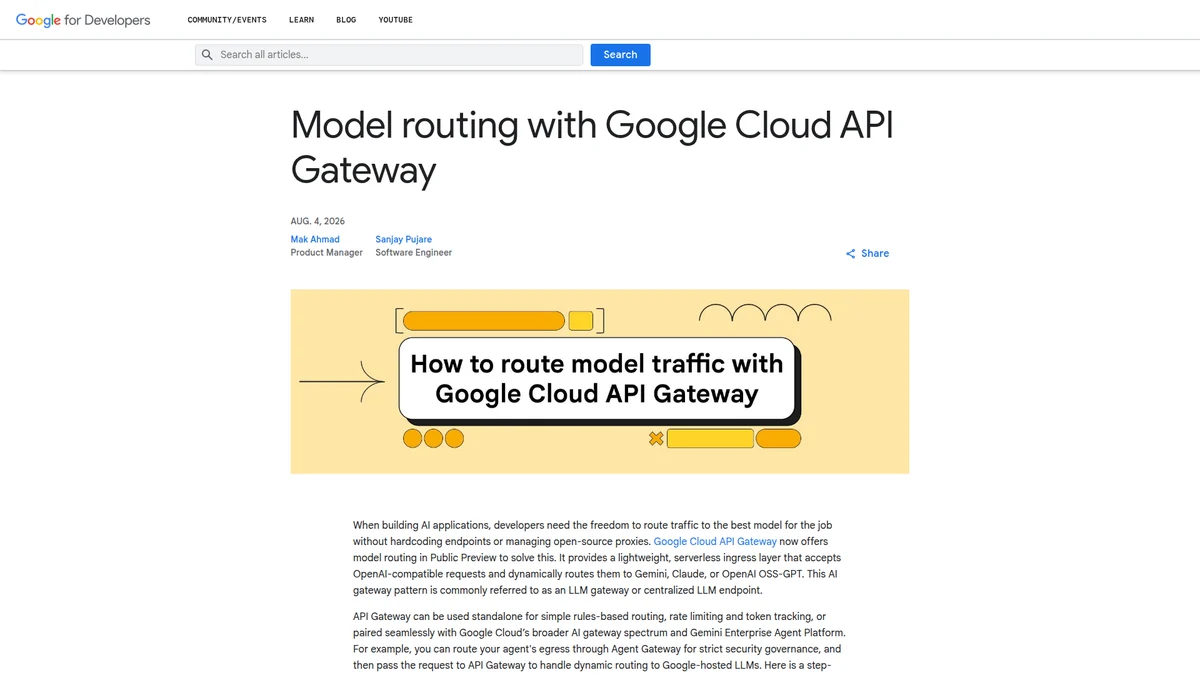Image resolution: width=1200 pixels, height=675 pixels.
Task: Open the Community/Events menu
Action: click(x=229, y=20)
